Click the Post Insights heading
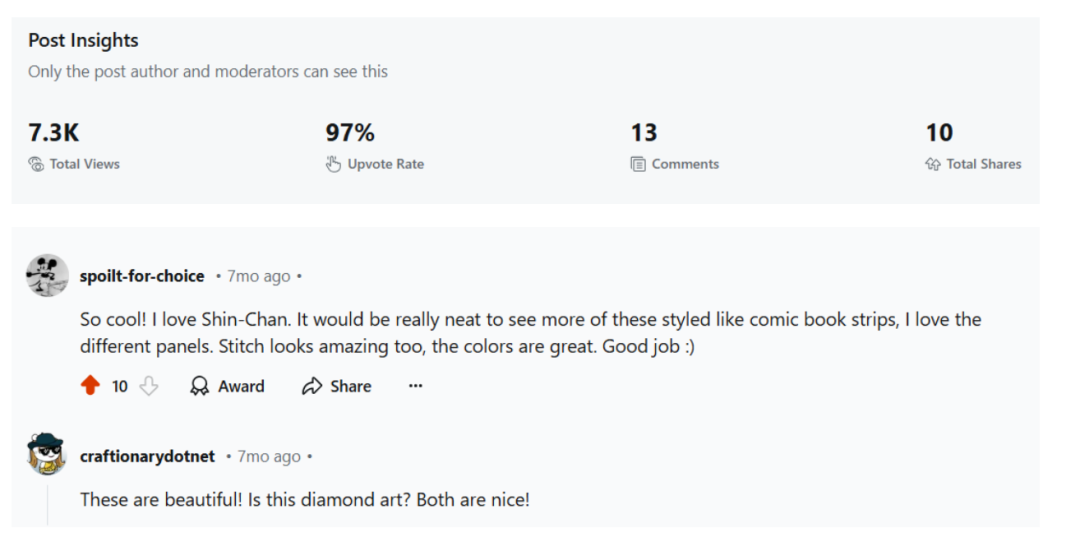Image resolution: width=1080 pixels, height=542 pixels. 83,40
